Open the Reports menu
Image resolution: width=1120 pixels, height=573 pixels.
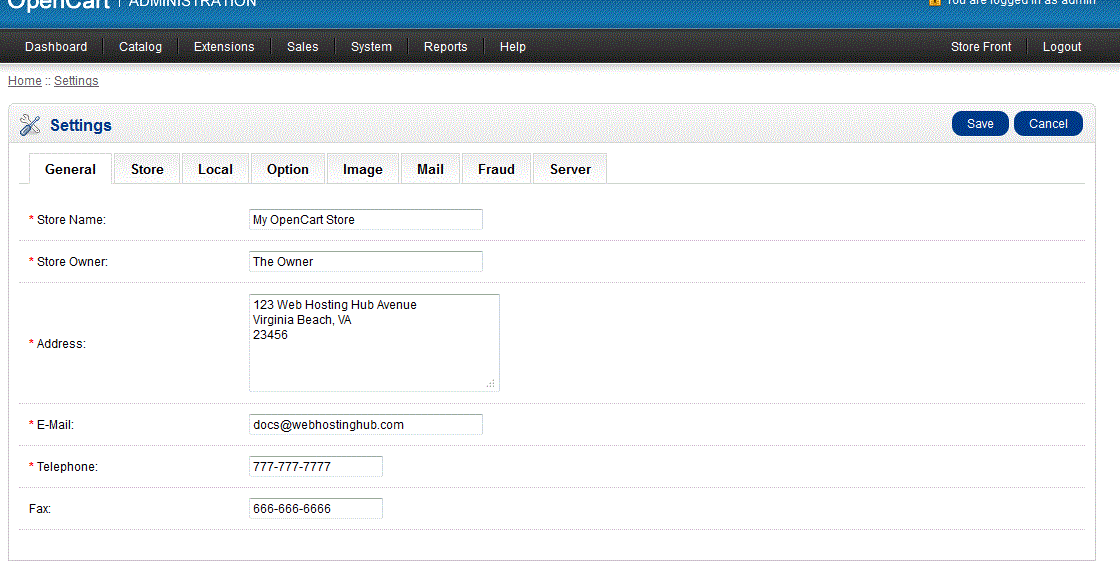pos(445,47)
